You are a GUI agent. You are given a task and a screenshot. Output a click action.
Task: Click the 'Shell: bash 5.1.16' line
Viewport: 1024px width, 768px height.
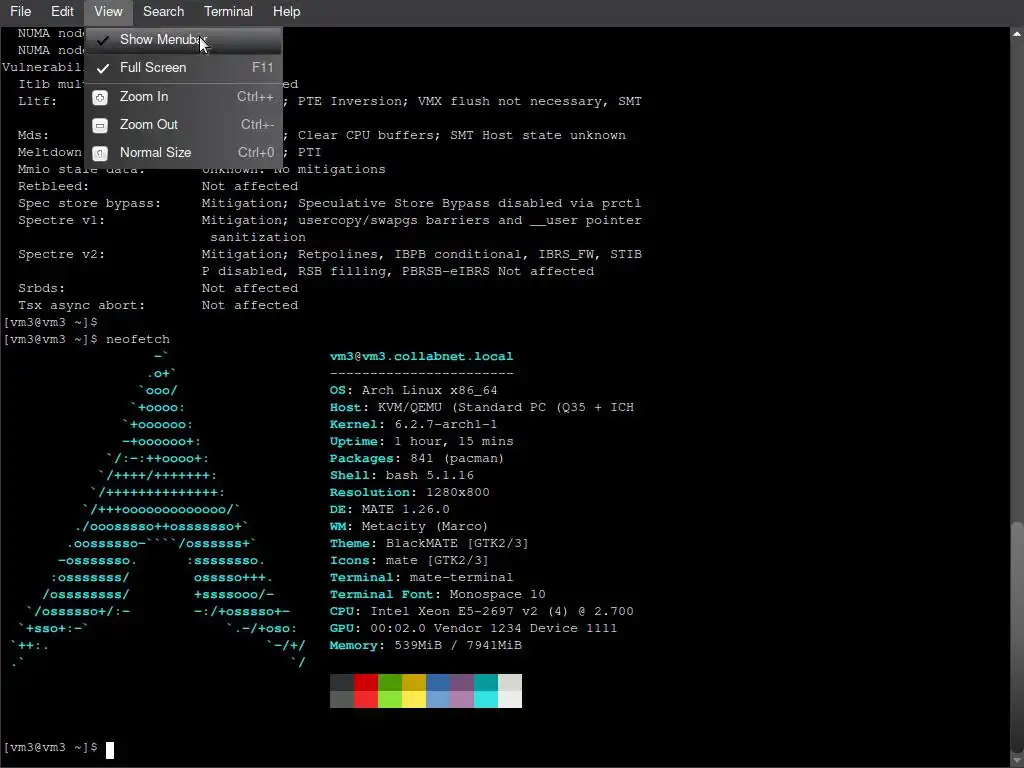click(x=402, y=475)
